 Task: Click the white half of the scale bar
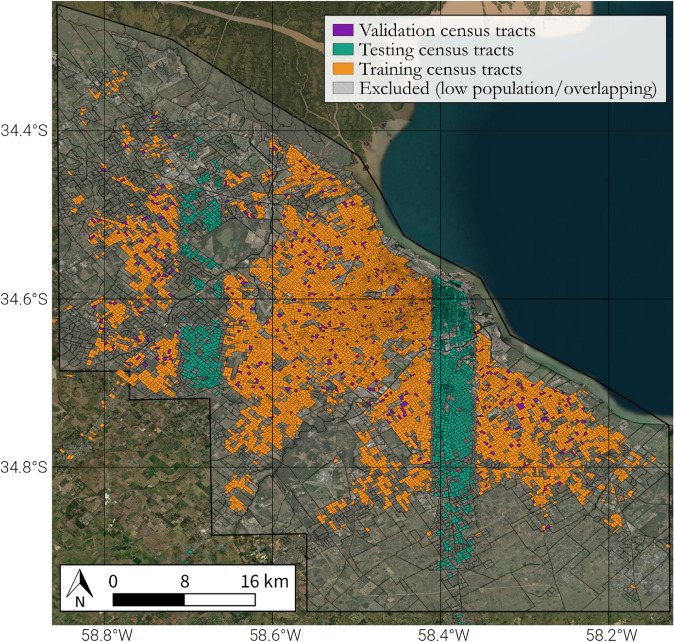pos(220,599)
